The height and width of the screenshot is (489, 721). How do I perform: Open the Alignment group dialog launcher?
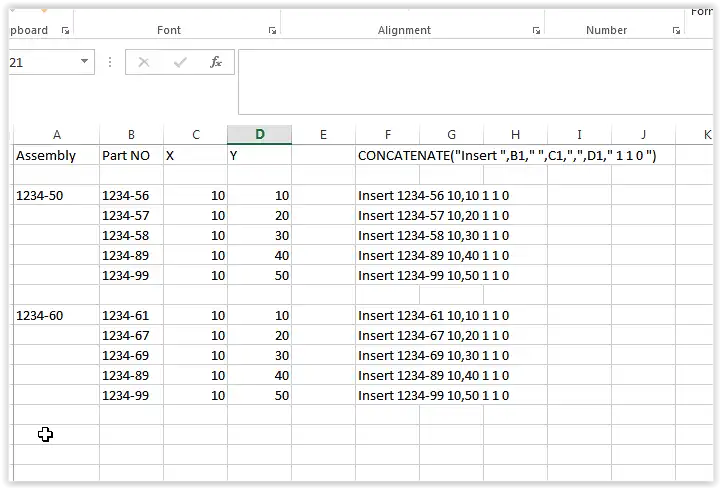tap(536, 31)
